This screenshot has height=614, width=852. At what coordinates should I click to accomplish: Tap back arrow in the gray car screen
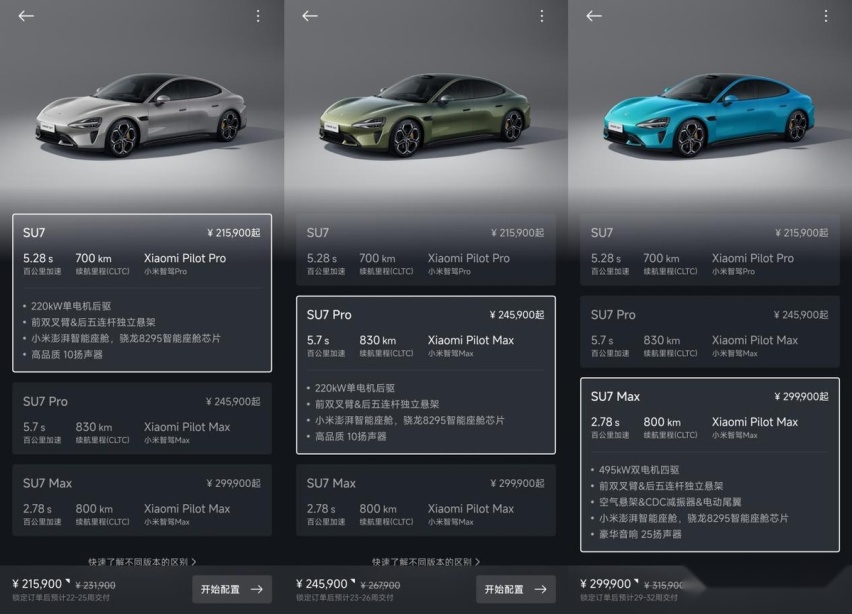click(x=26, y=16)
